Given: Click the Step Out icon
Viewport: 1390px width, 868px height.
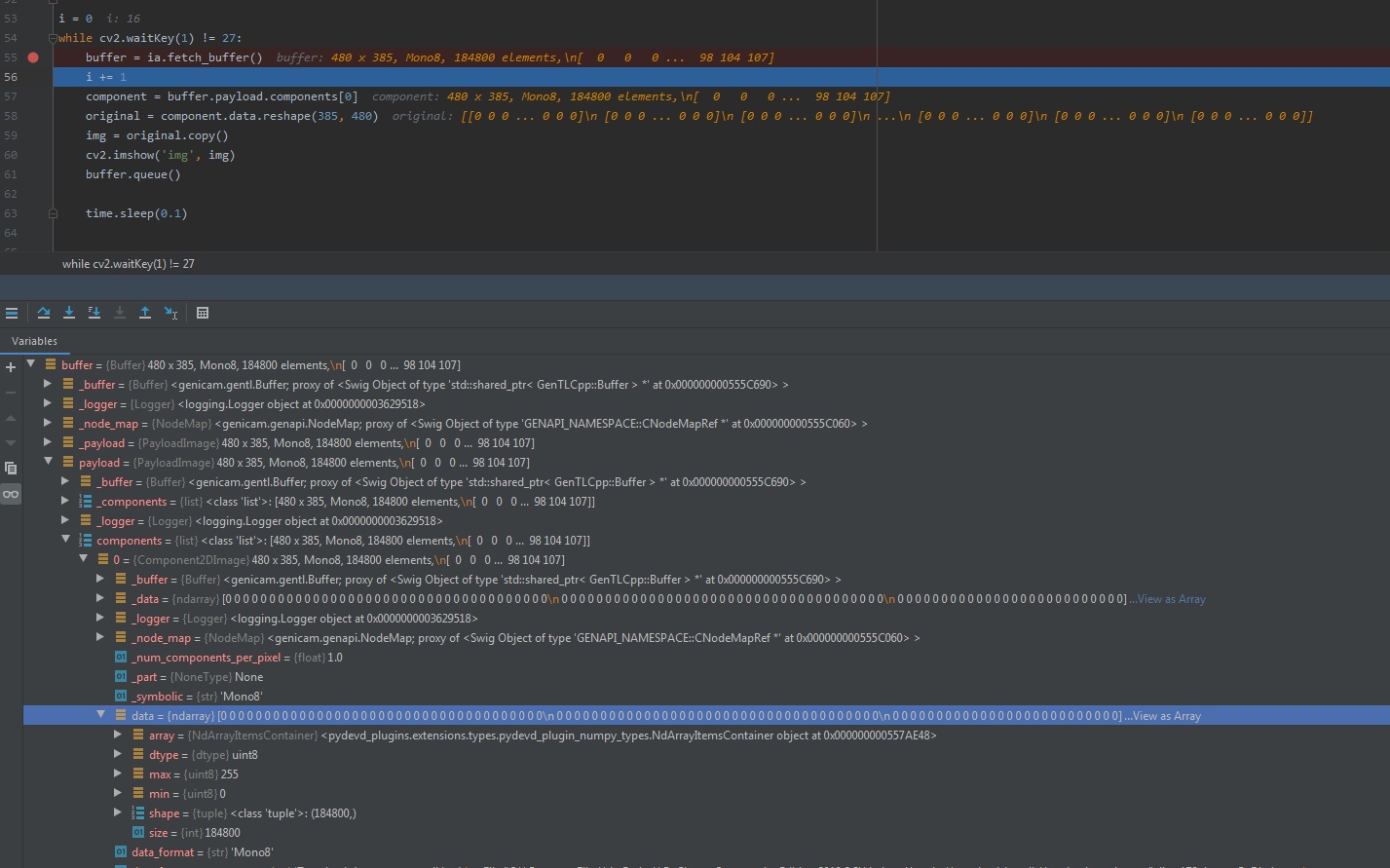Looking at the screenshot, I should click(143, 313).
